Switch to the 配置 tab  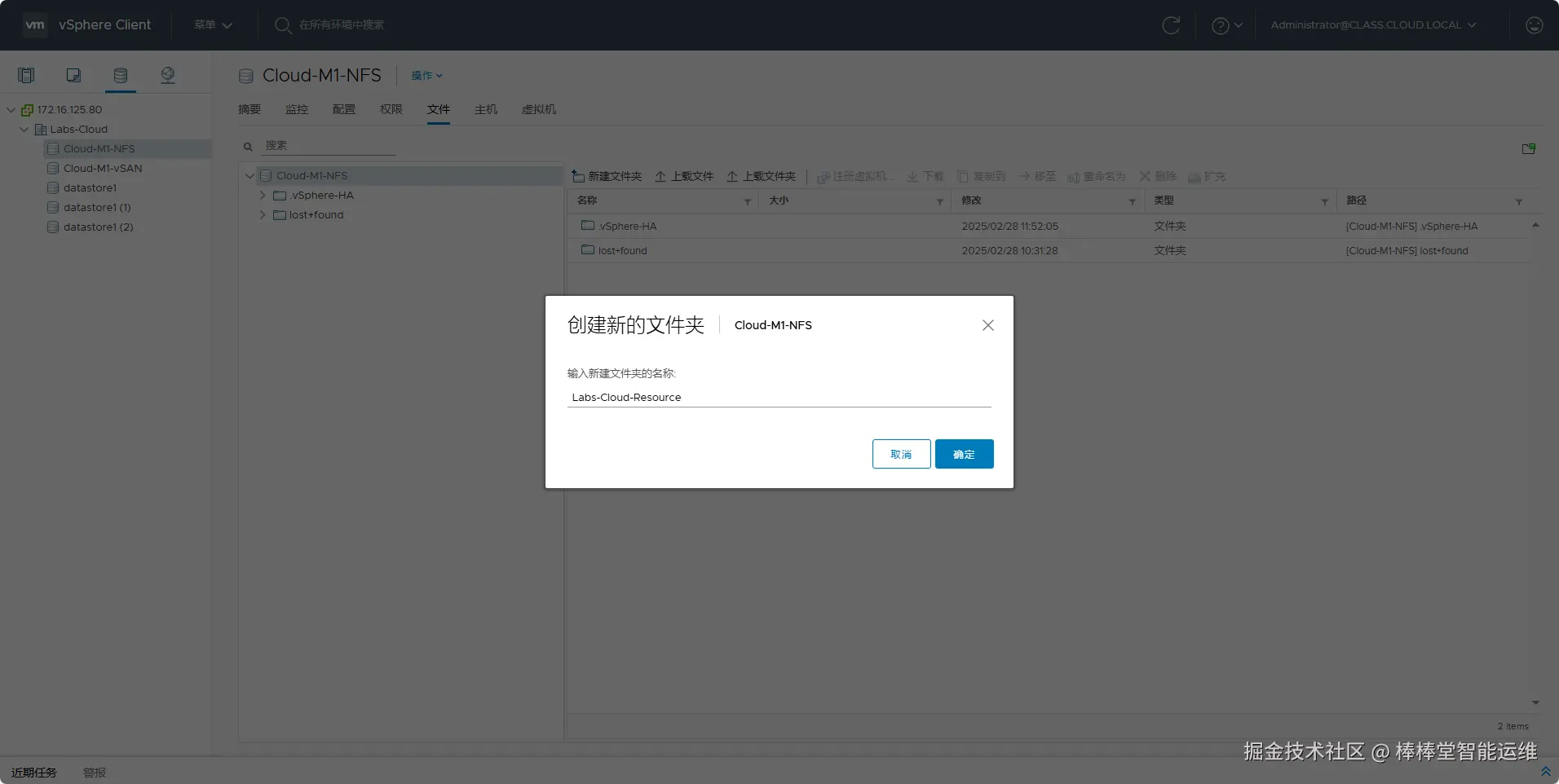[x=344, y=109]
